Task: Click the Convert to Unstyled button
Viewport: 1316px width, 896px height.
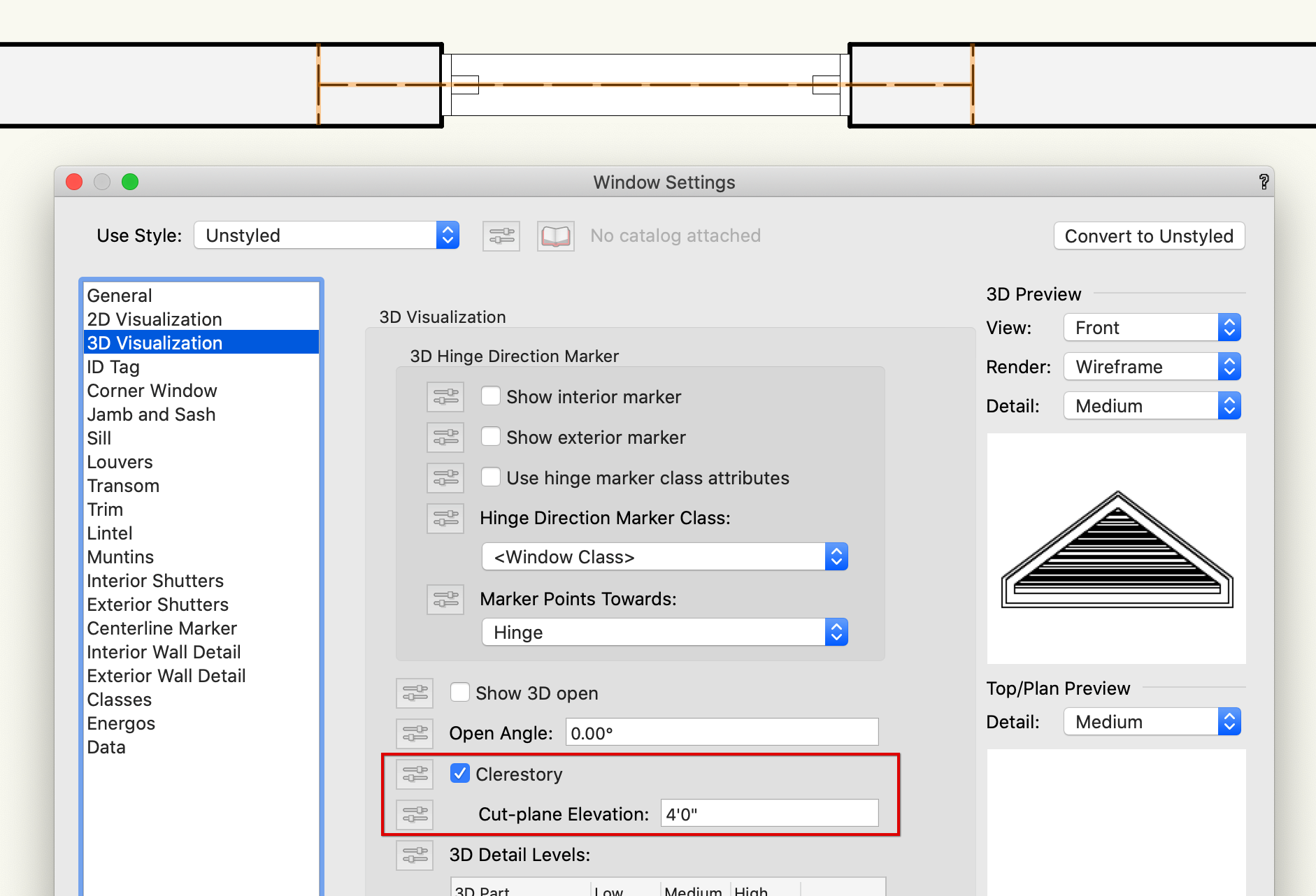Action: [1149, 236]
